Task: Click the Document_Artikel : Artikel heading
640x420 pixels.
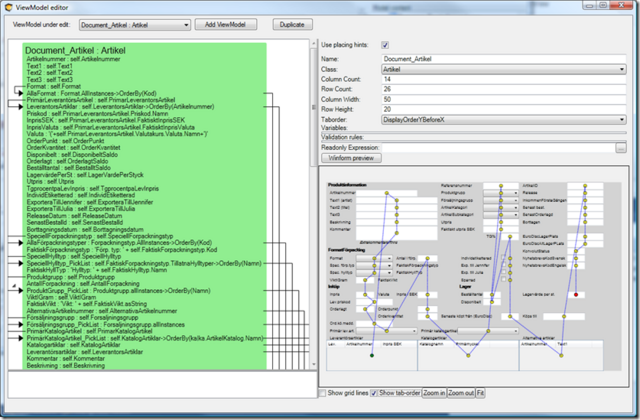Action: click(75, 51)
